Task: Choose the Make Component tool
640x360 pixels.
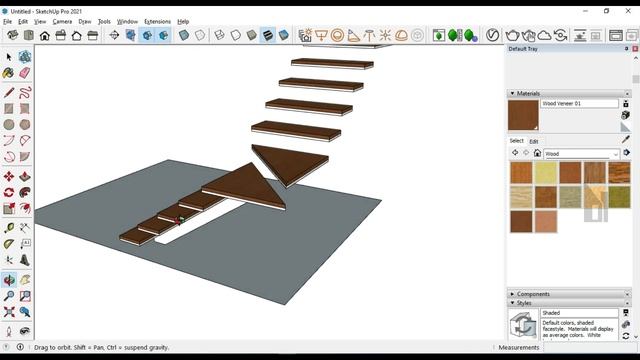Action: pyautogui.click(x=25, y=57)
